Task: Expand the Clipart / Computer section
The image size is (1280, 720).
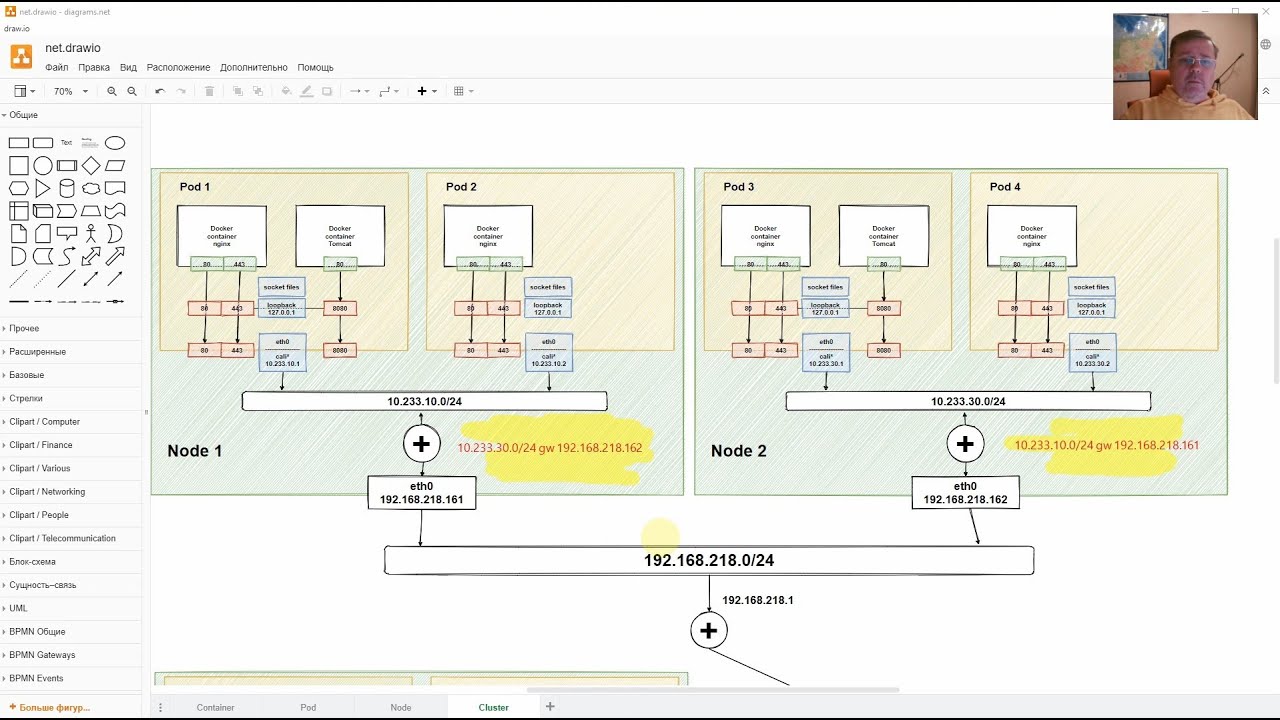Action: click(72, 422)
